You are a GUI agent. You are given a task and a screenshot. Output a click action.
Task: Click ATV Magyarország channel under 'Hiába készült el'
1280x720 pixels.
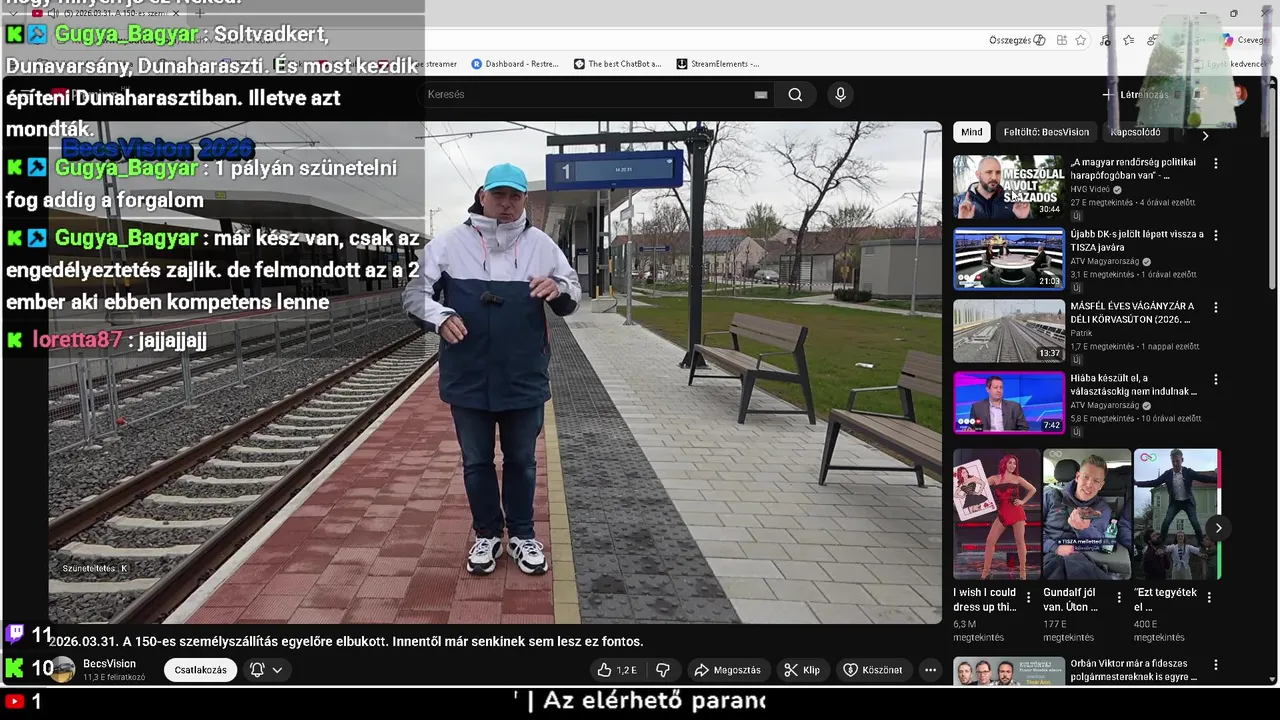coord(1105,405)
